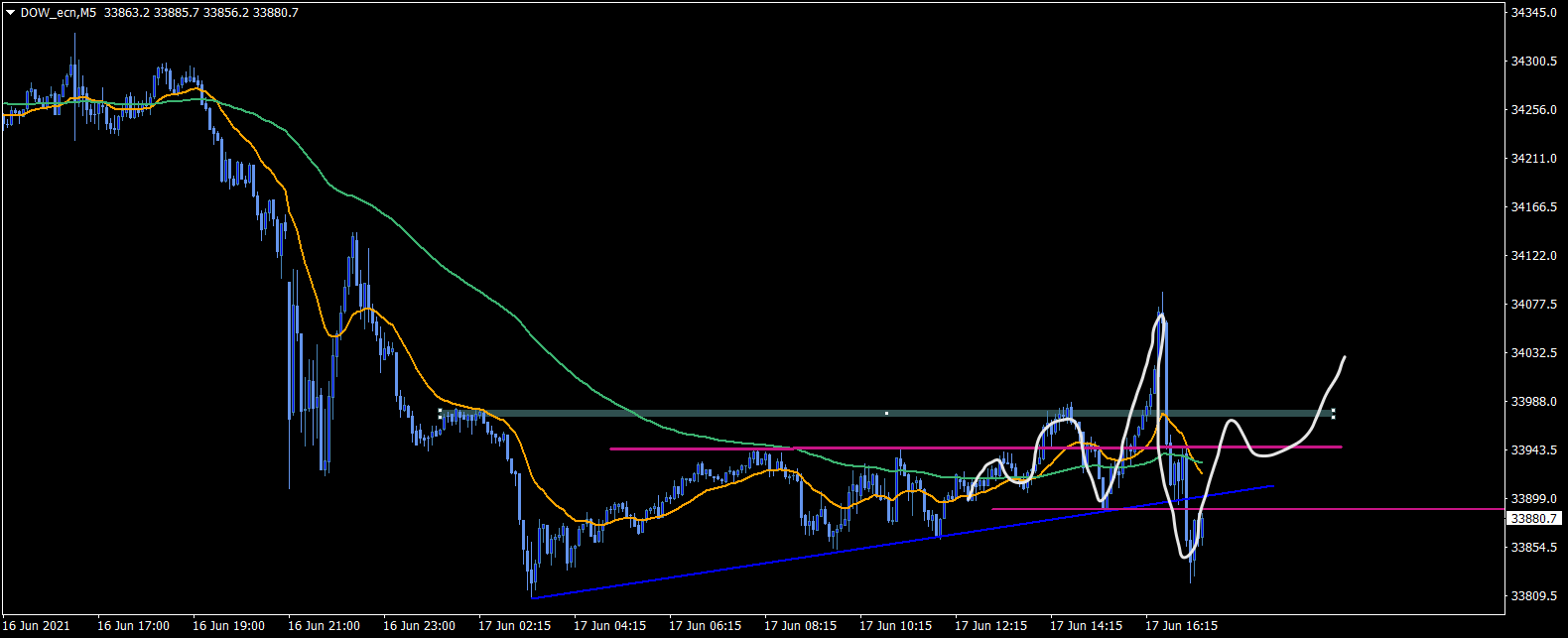The height and width of the screenshot is (638, 1568).
Task: Click the 17 Jun 16:15 time label
Action: (1181, 626)
